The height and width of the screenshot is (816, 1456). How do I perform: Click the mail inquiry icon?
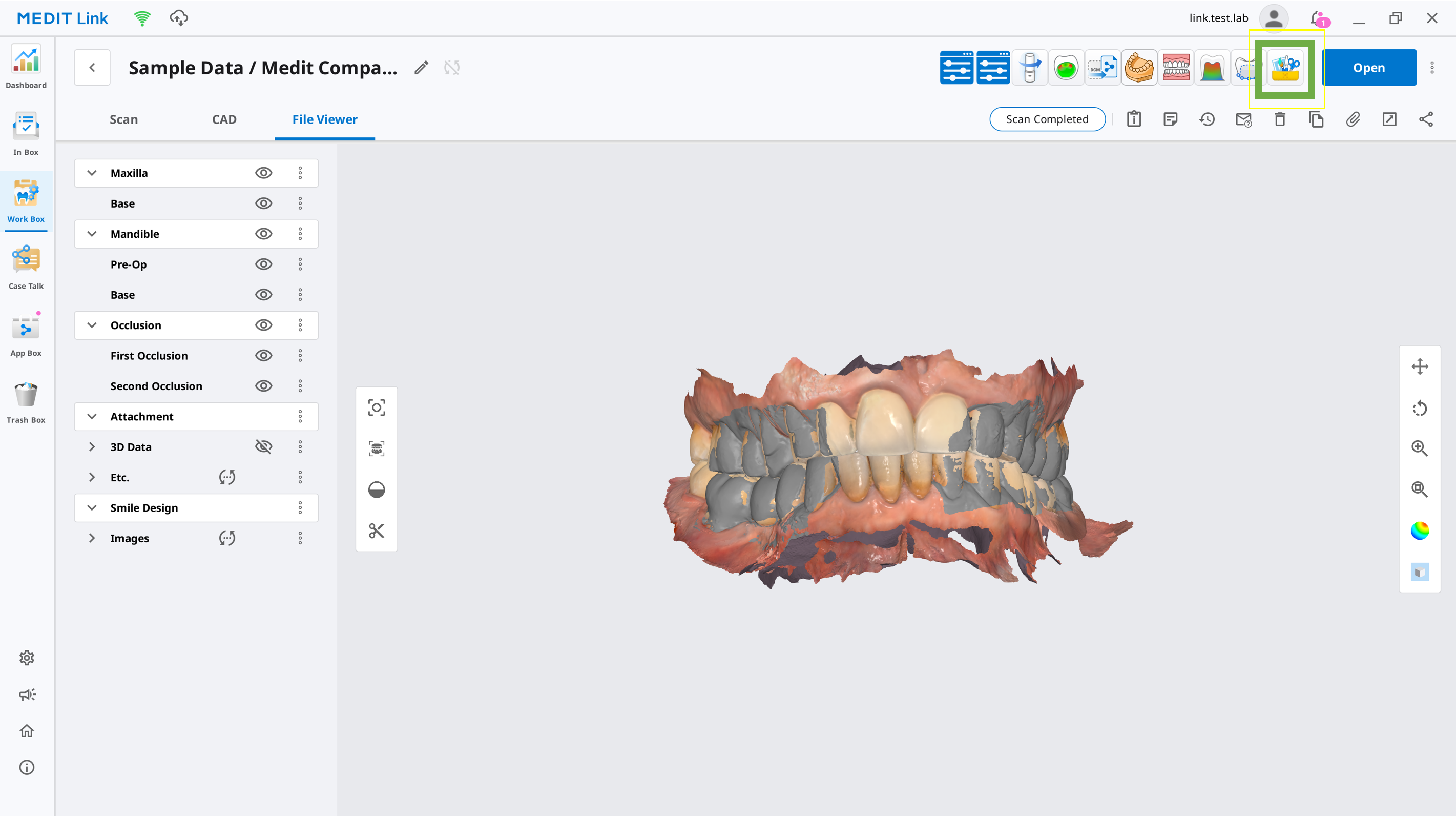1243,119
